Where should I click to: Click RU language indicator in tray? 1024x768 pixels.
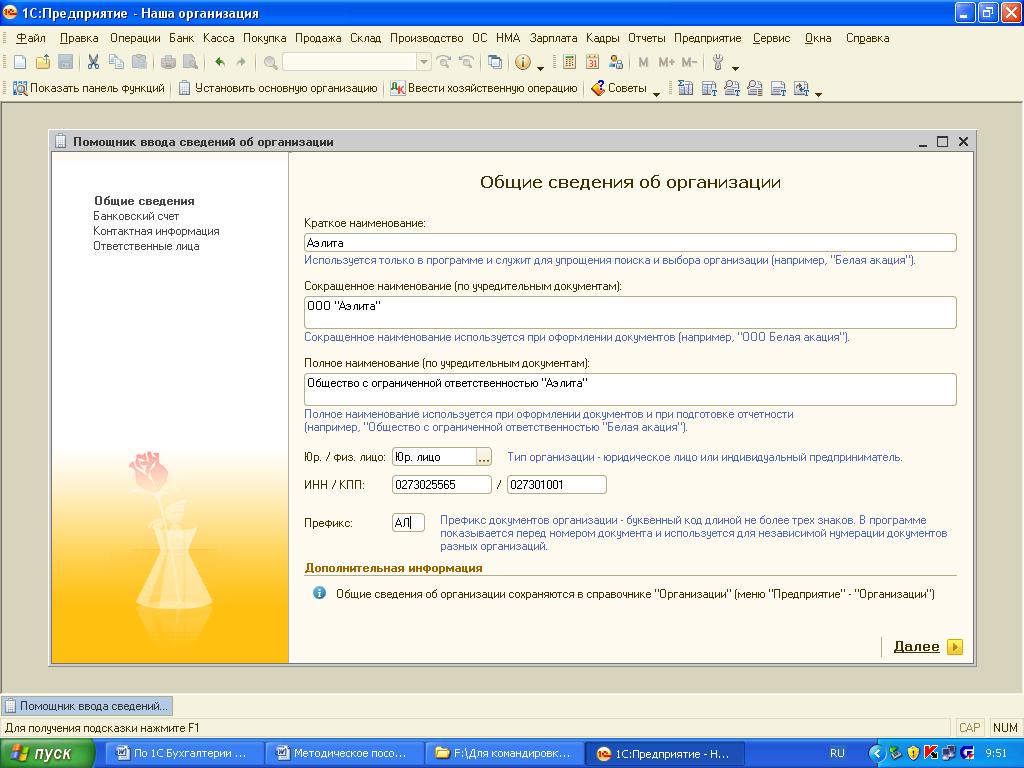[837, 754]
